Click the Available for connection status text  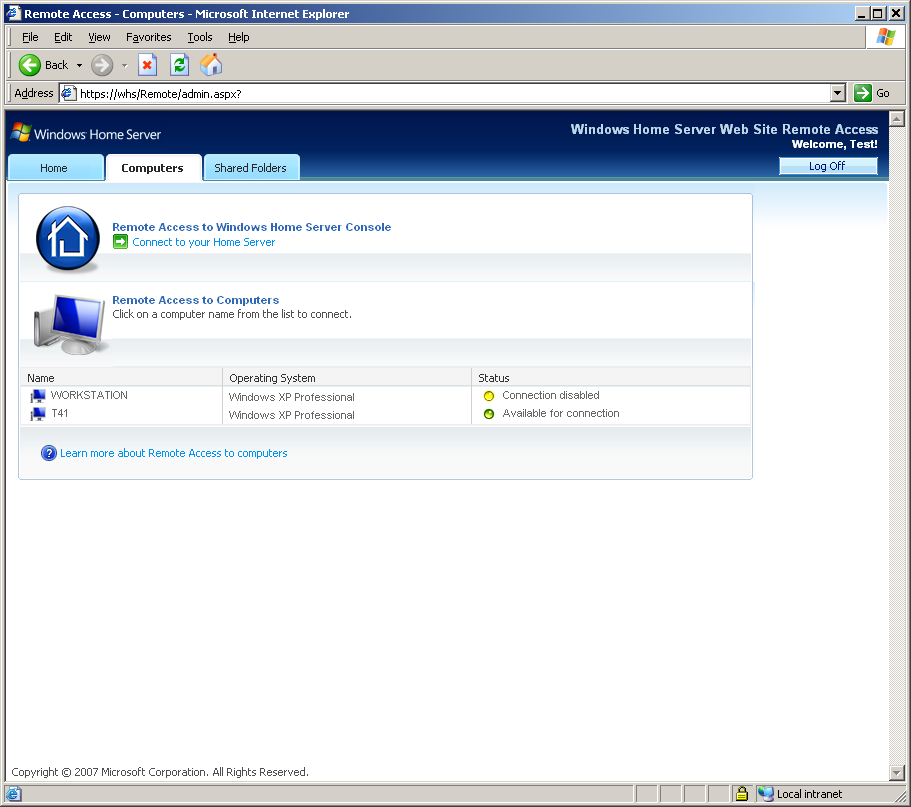(x=561, y=413)
